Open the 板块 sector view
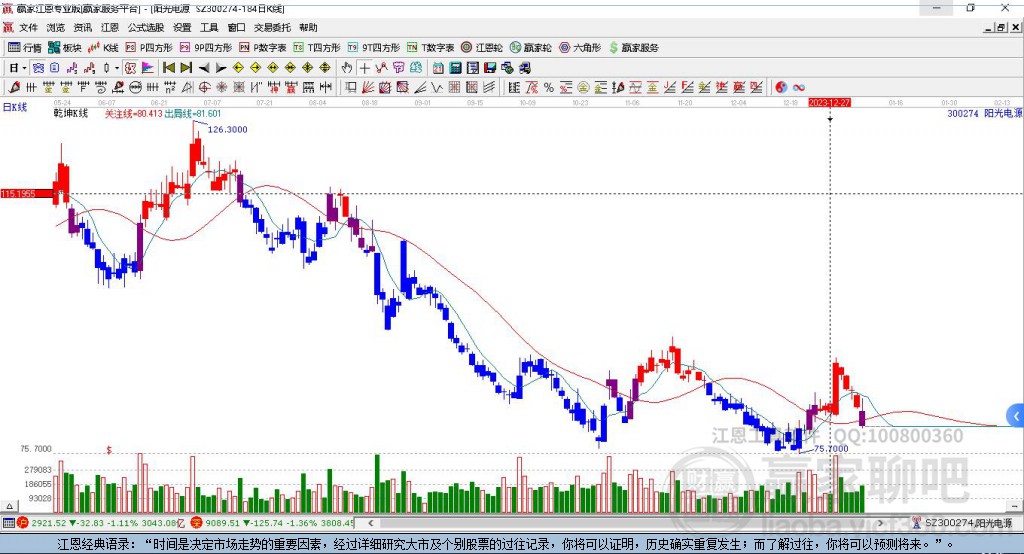Viewport: 1024px width, 554px height. click(64, 48)
